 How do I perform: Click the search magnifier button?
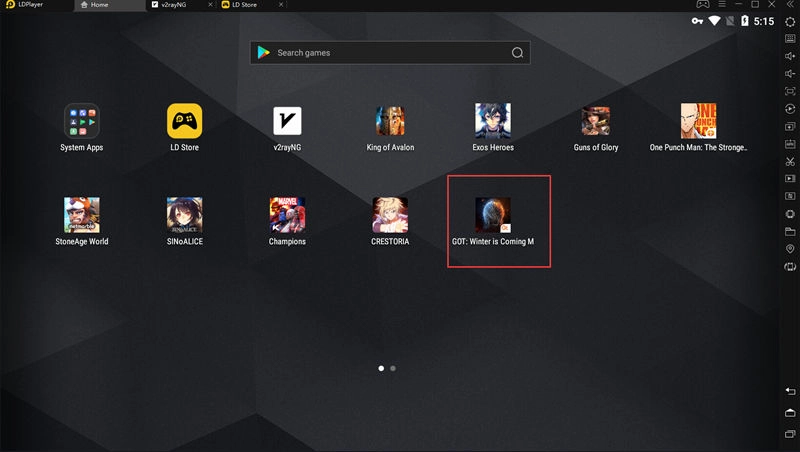pos(517,53)
